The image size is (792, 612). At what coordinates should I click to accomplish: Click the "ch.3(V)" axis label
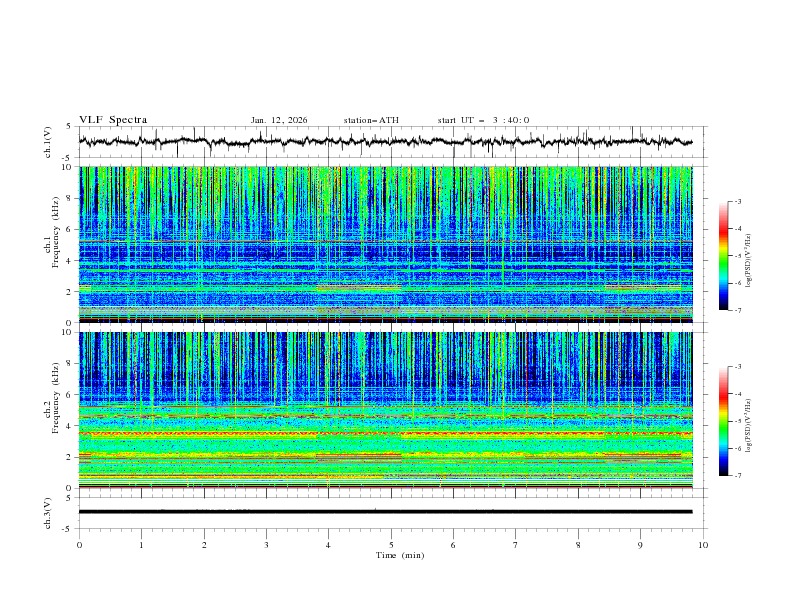pyautogui.click(x=48, y=513)
